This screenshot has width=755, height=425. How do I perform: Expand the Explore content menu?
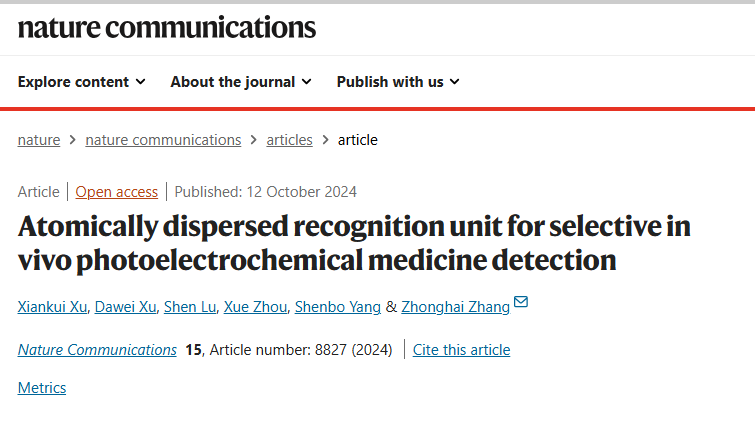[81, 82]
